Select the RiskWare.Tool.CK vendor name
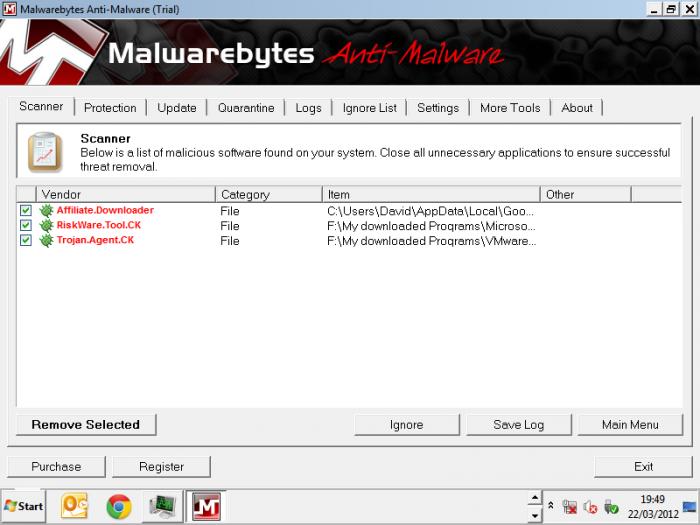Image resolution: width=700 pixels, height=525 pixels. (99, 225)
